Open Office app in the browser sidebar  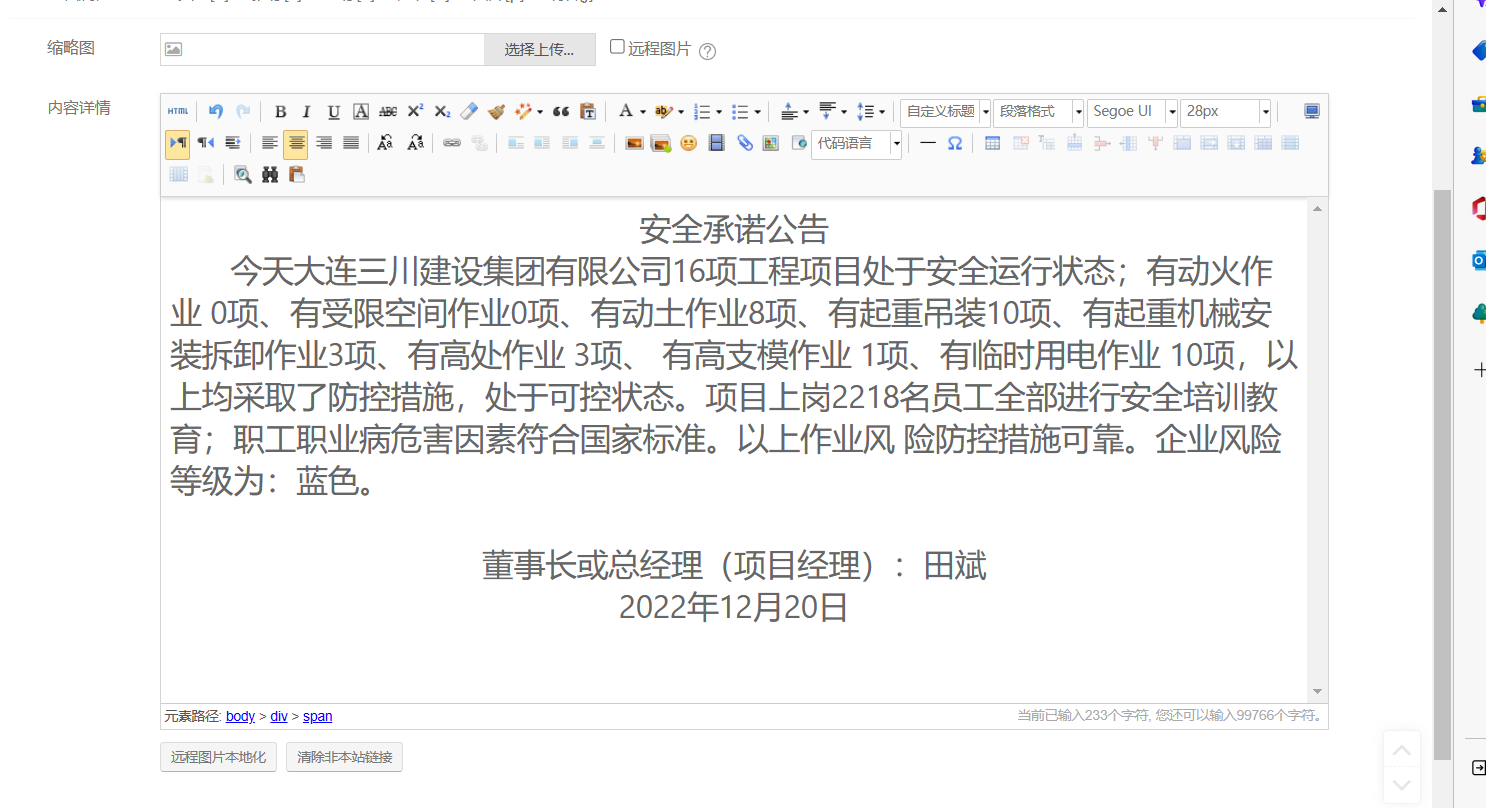pyautogui.click(x=1478, y=207)
